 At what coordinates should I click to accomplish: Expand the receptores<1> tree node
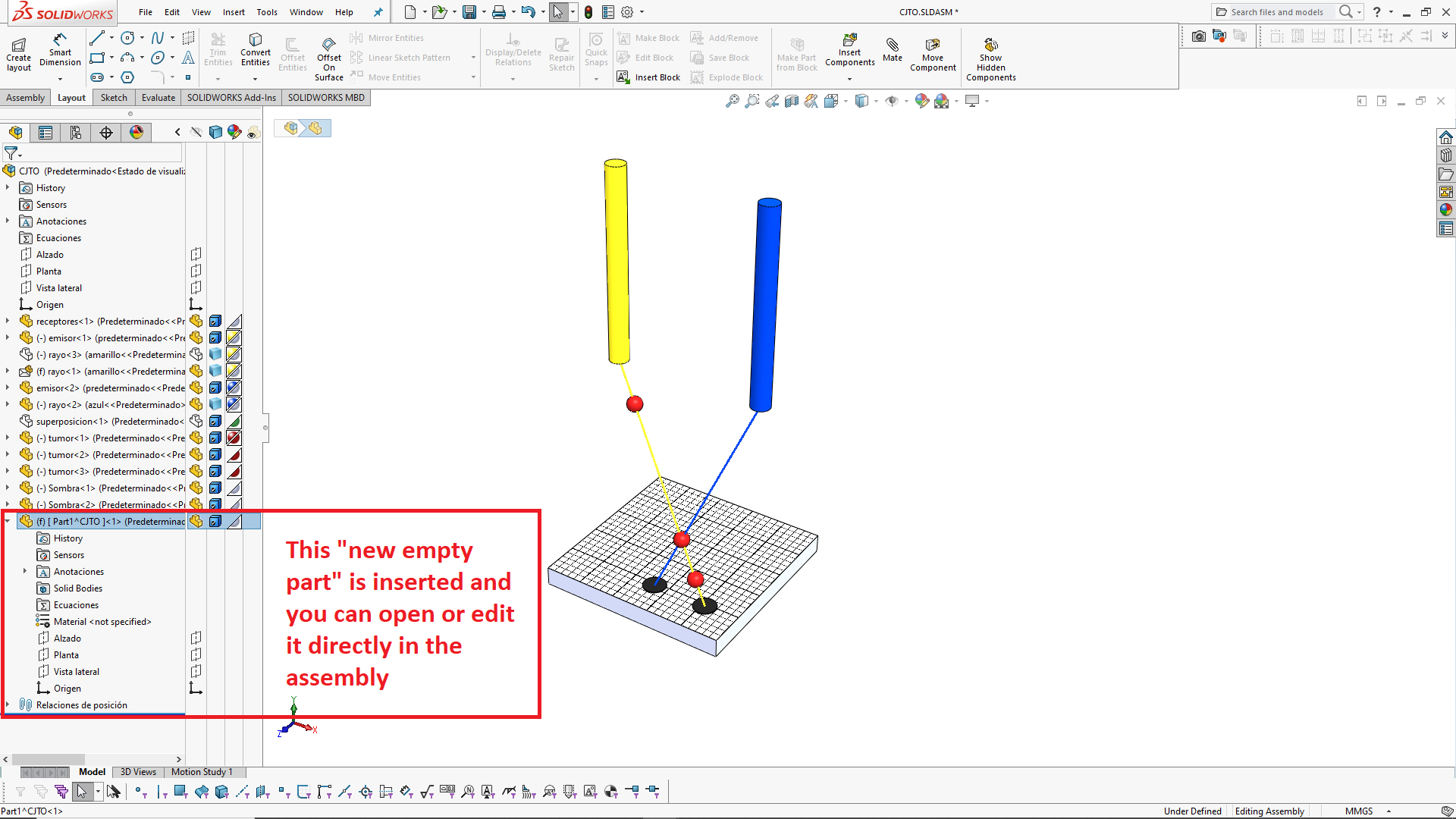[8, 321]
